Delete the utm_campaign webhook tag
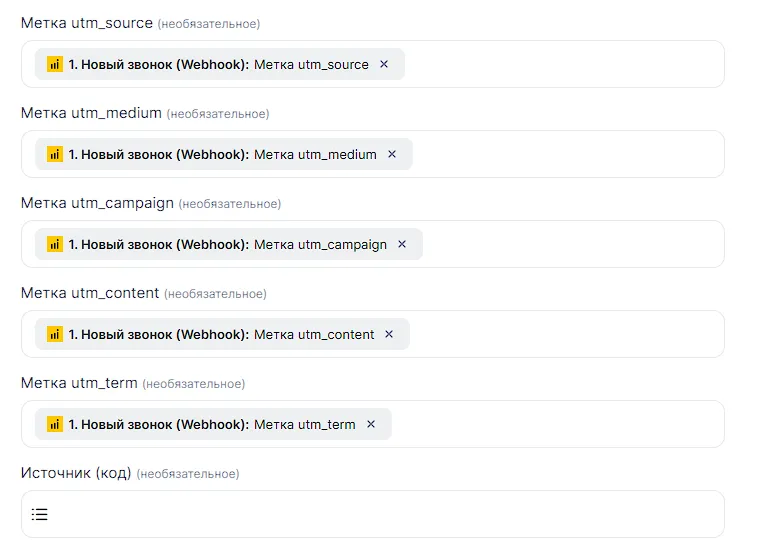762x551 pixels. (402, 244)
